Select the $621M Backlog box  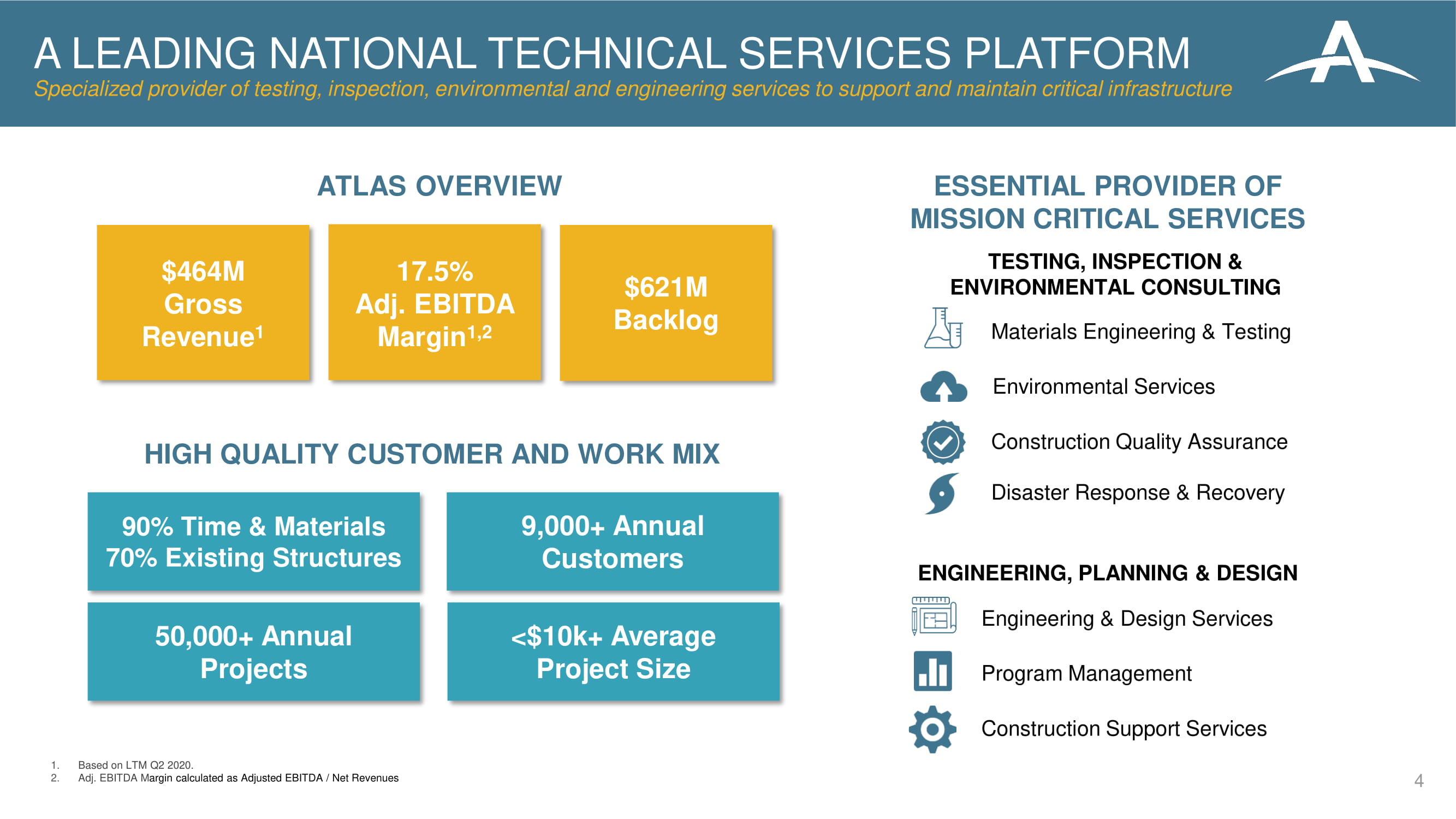coord(666,303)
